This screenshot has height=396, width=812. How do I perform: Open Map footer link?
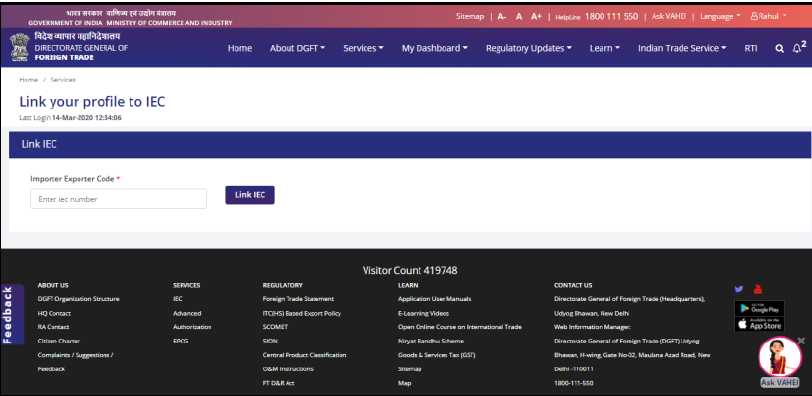click(x=404, y=384)
